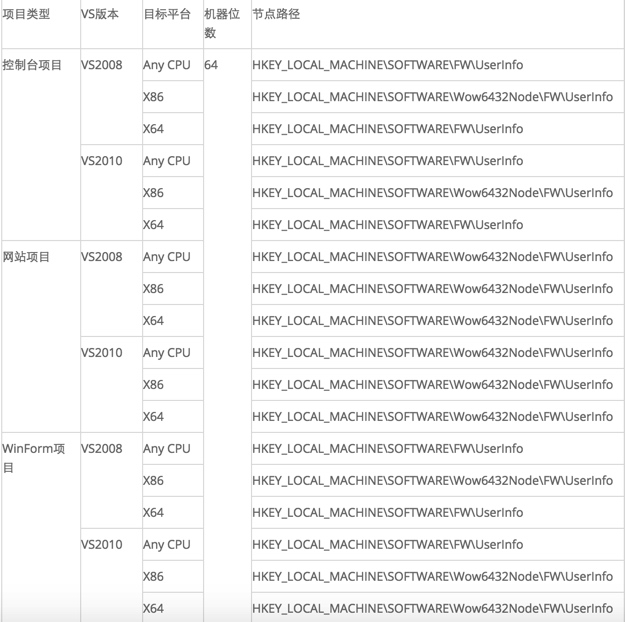Image resolution: width=625 pixels, height=622 pixels.
Task: Click Any CPU for WinForm项目 VS2010
Action: [x=173, y=544]
